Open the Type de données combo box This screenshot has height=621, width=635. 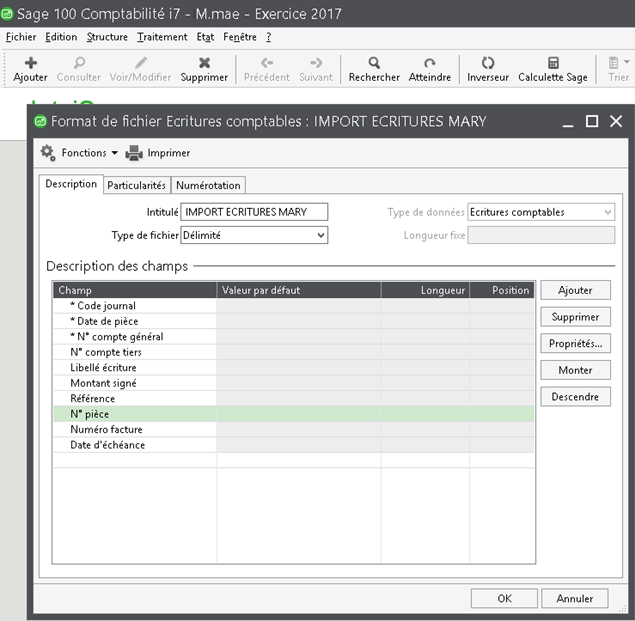[541, 212]
